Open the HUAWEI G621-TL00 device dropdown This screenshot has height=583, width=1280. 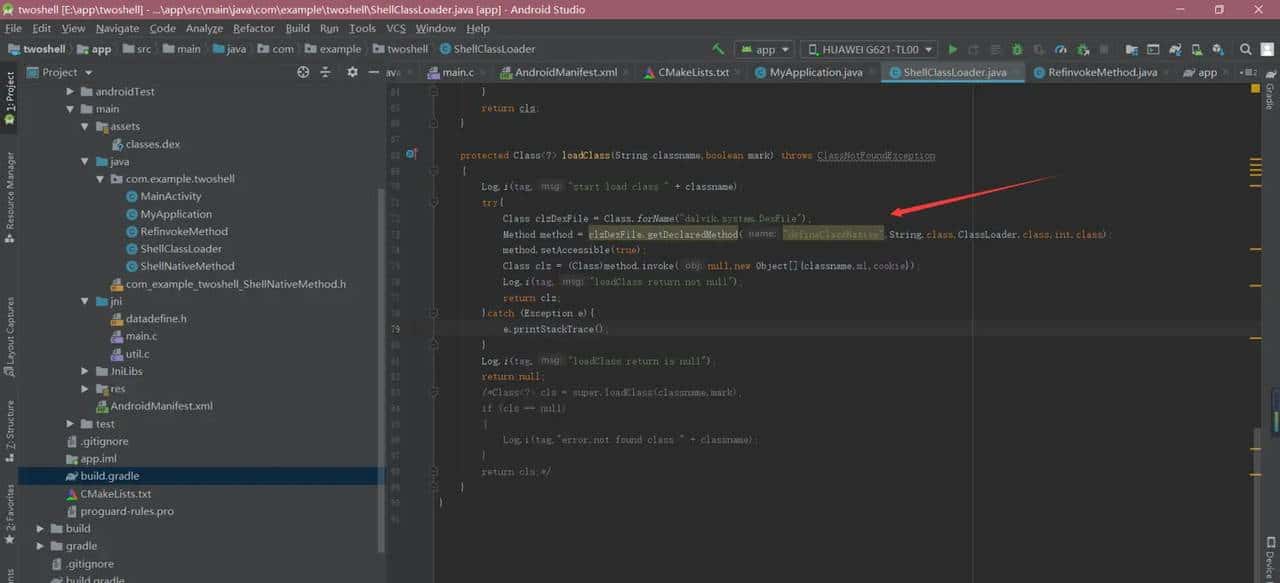tap(870, 49)
